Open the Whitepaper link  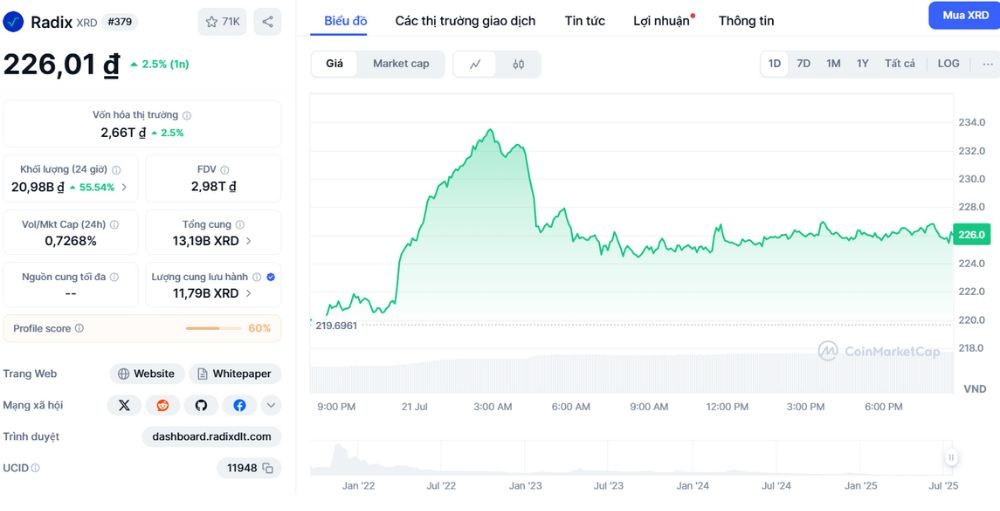[x=235, y=374]
